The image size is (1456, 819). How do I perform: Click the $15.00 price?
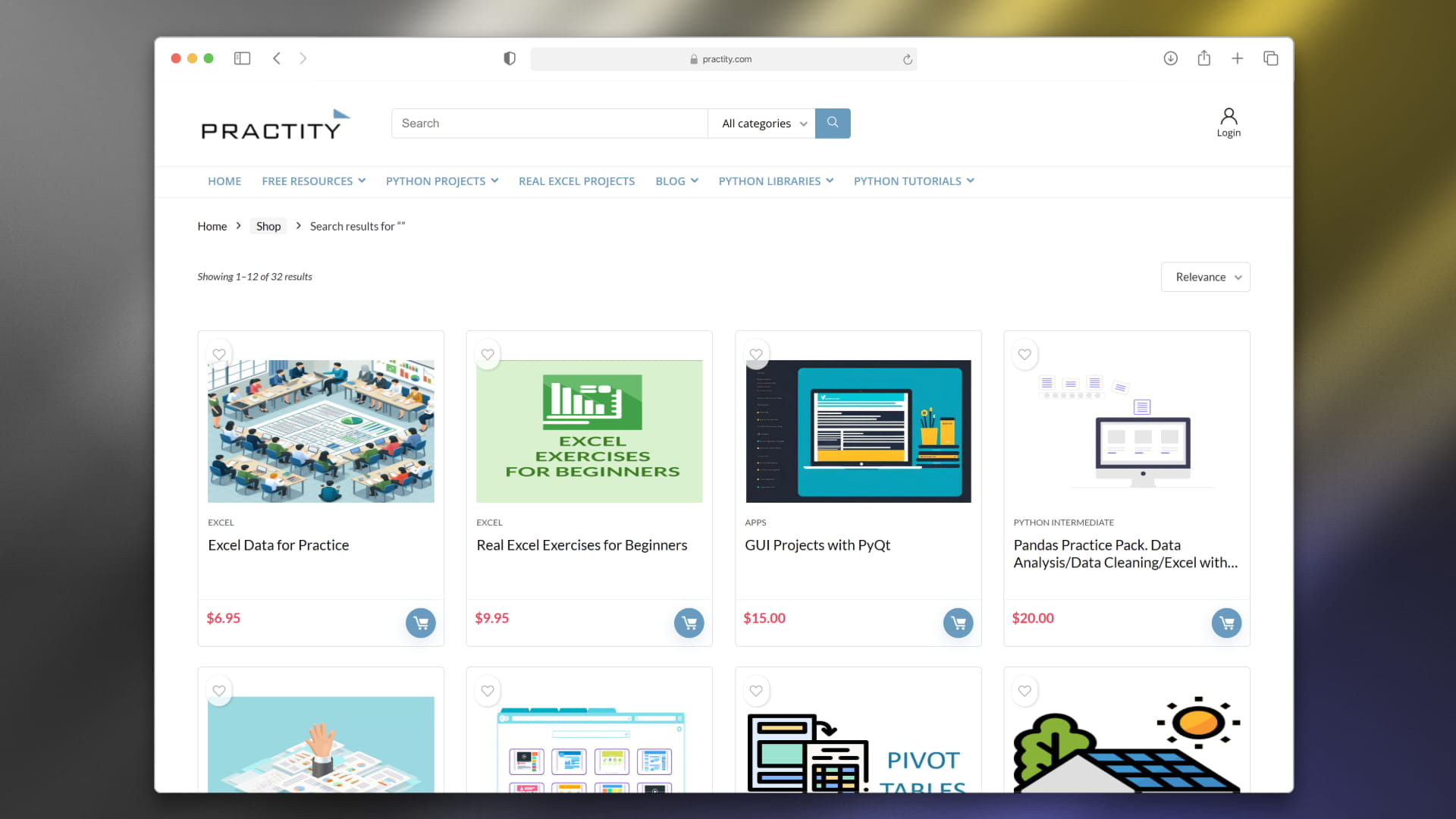(764, 618)
